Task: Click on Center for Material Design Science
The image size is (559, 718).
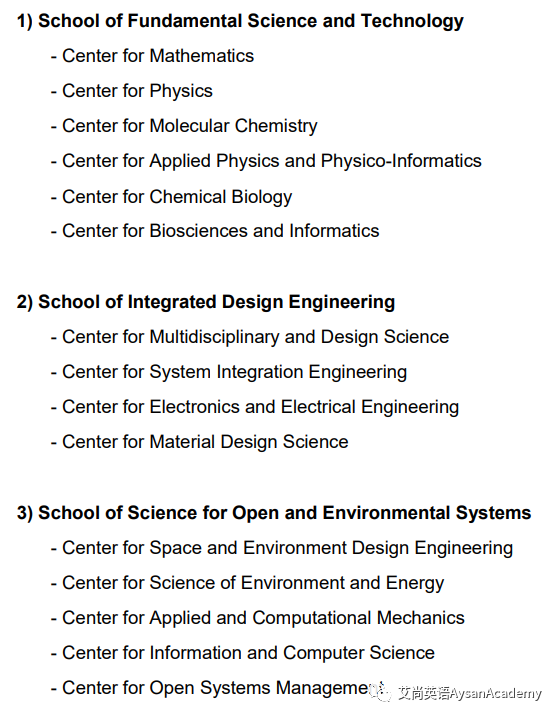Action: click(x=200, y=442)
